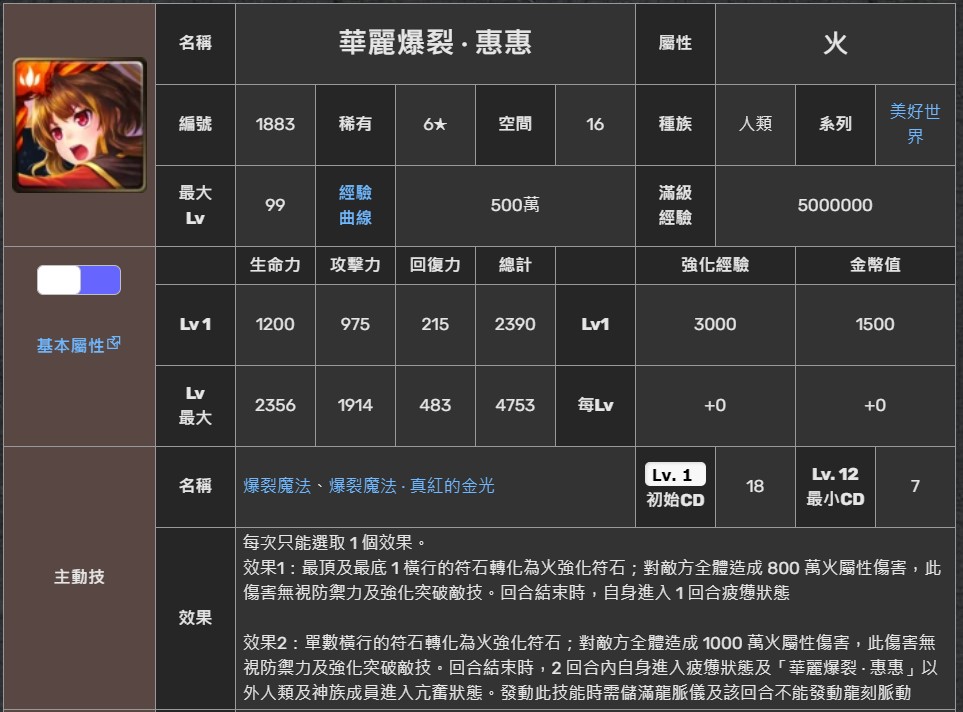The width and height of the screenshot is (963, 712).
Task: Open the 美好世界 series link
Action: pyautogui.click(x=914, y=124)
